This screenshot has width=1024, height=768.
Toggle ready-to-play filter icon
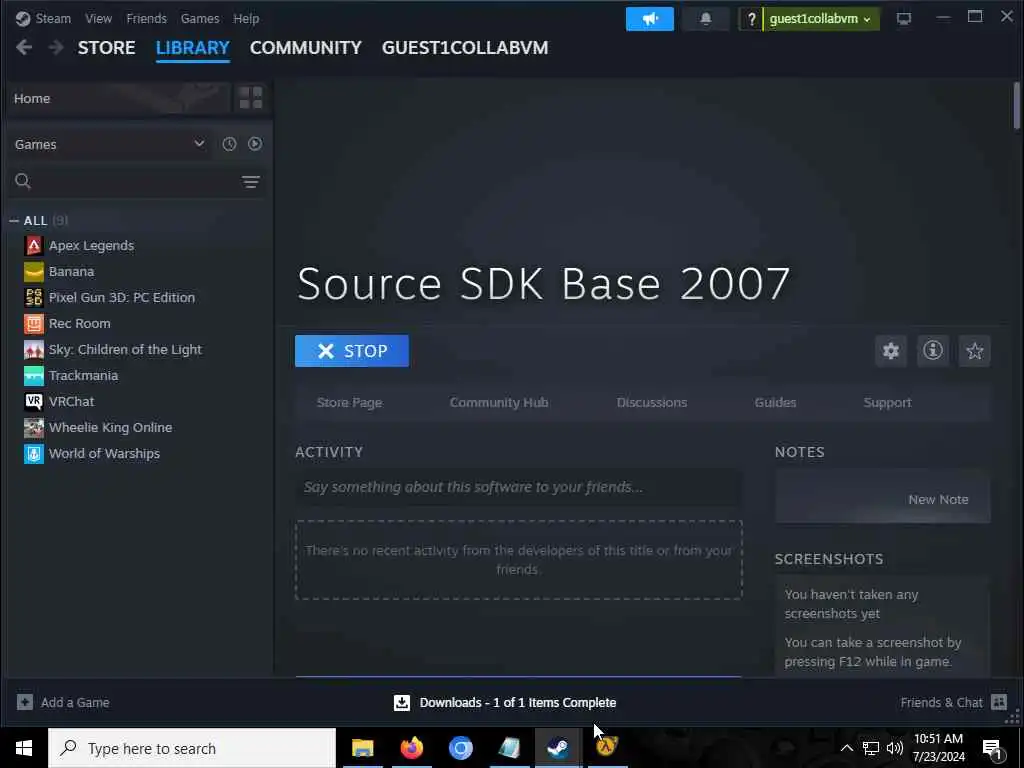[x=255, y=144]
